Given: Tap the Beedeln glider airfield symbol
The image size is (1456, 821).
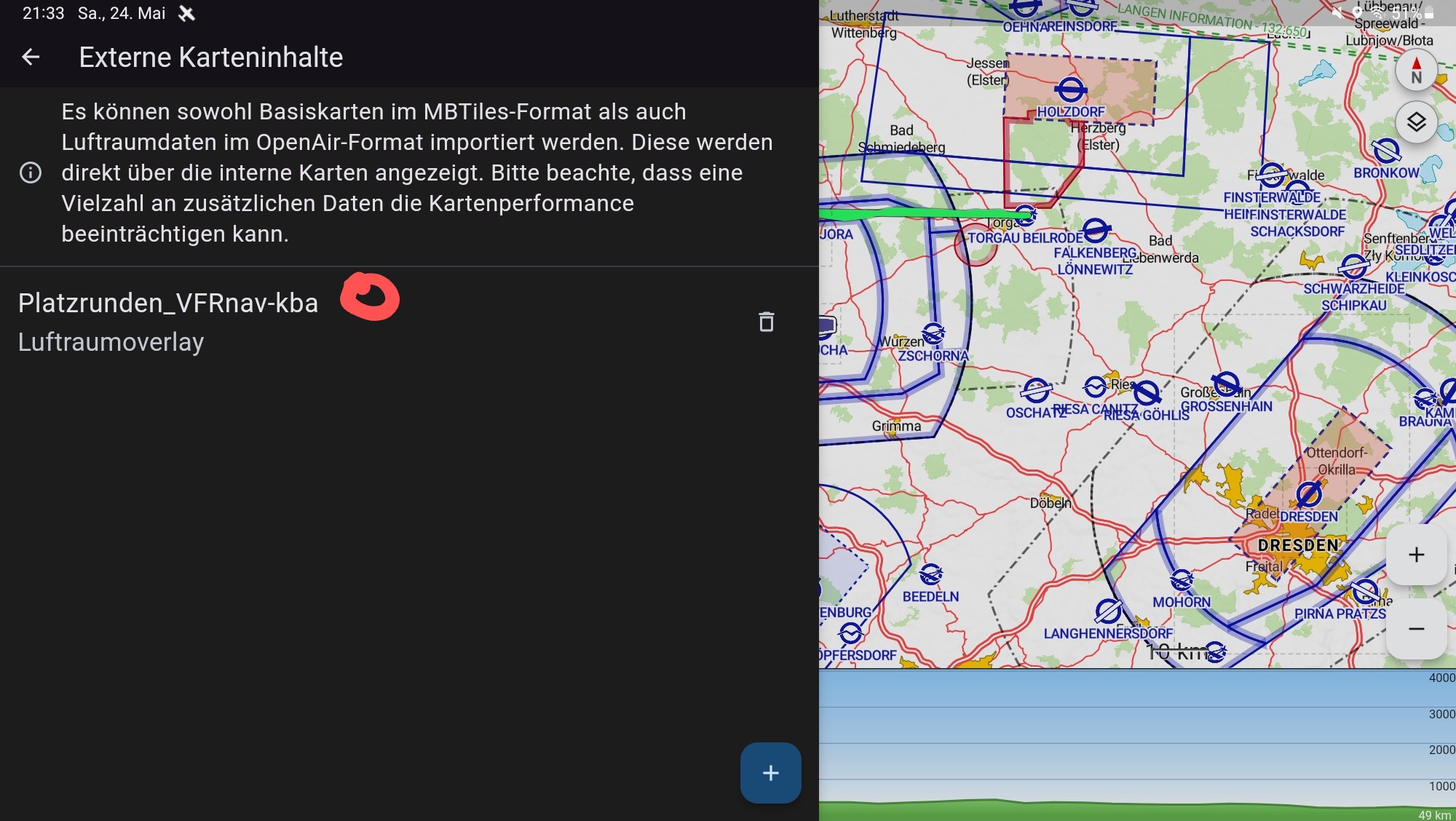Looking at the screenshot, I should (930, 575).
